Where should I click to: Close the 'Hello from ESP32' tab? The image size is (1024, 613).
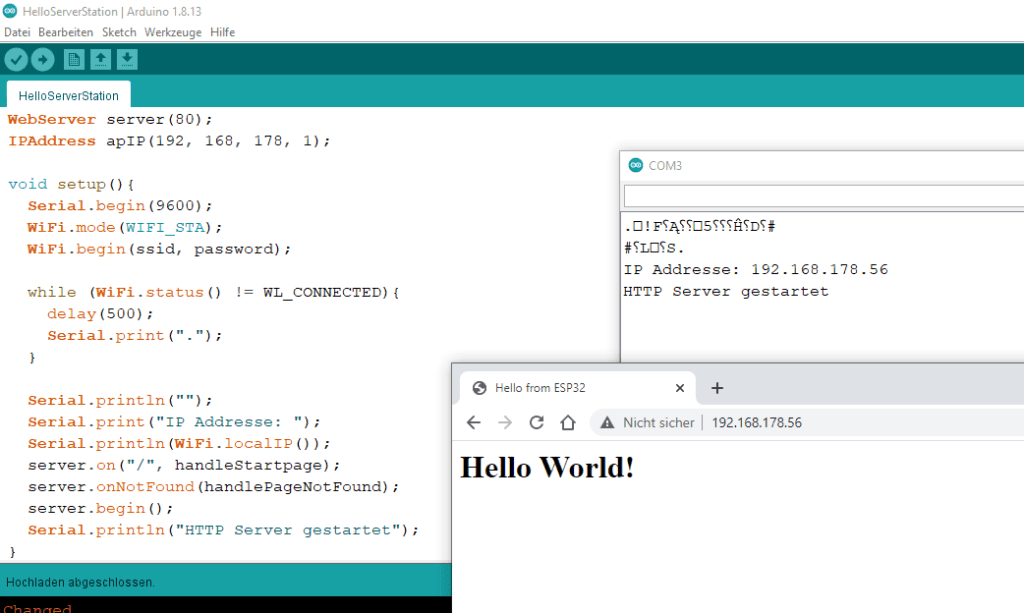(x=680, y=388)
